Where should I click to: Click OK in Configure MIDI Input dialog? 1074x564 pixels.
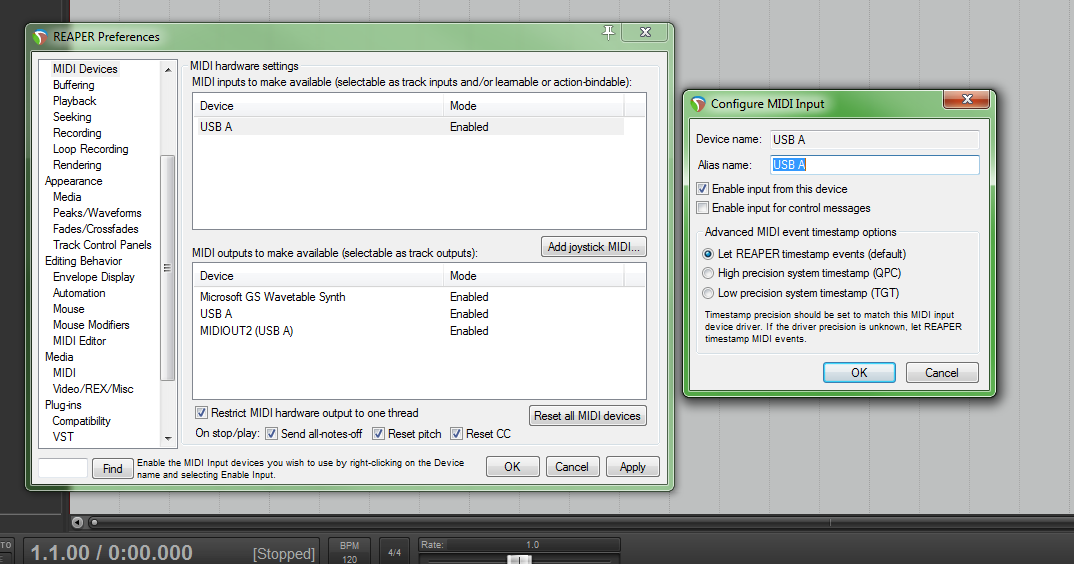pyautogui.click(x=859, y=373)
